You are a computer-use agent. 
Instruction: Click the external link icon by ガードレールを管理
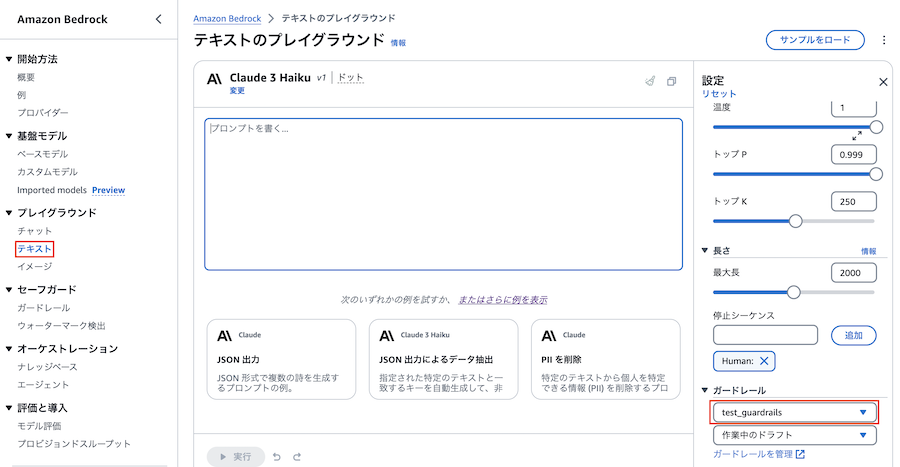pyautogui.click(x=800, y=454)
